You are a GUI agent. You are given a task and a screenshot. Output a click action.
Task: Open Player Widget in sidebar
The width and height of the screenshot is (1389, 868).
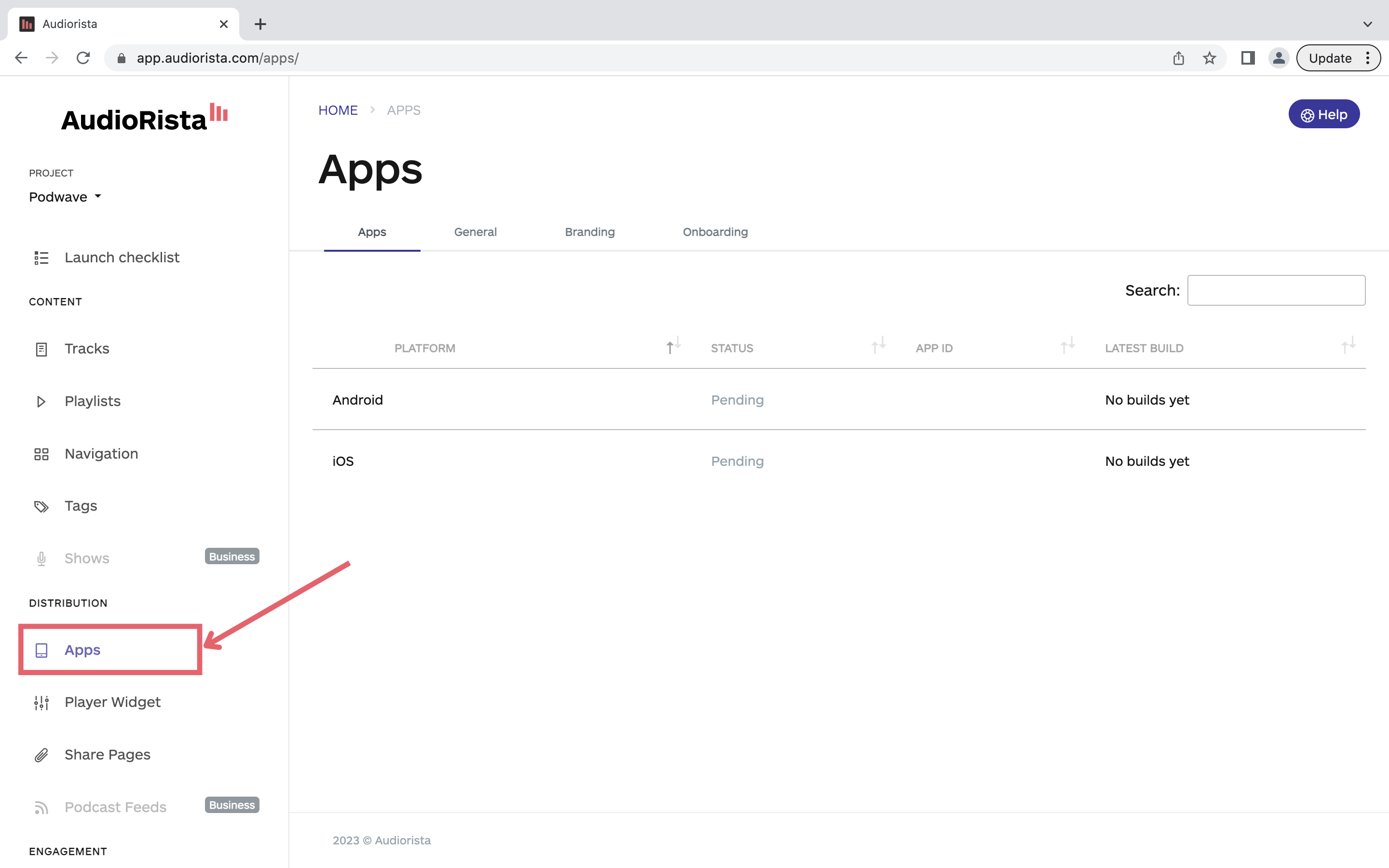[112, 703]
